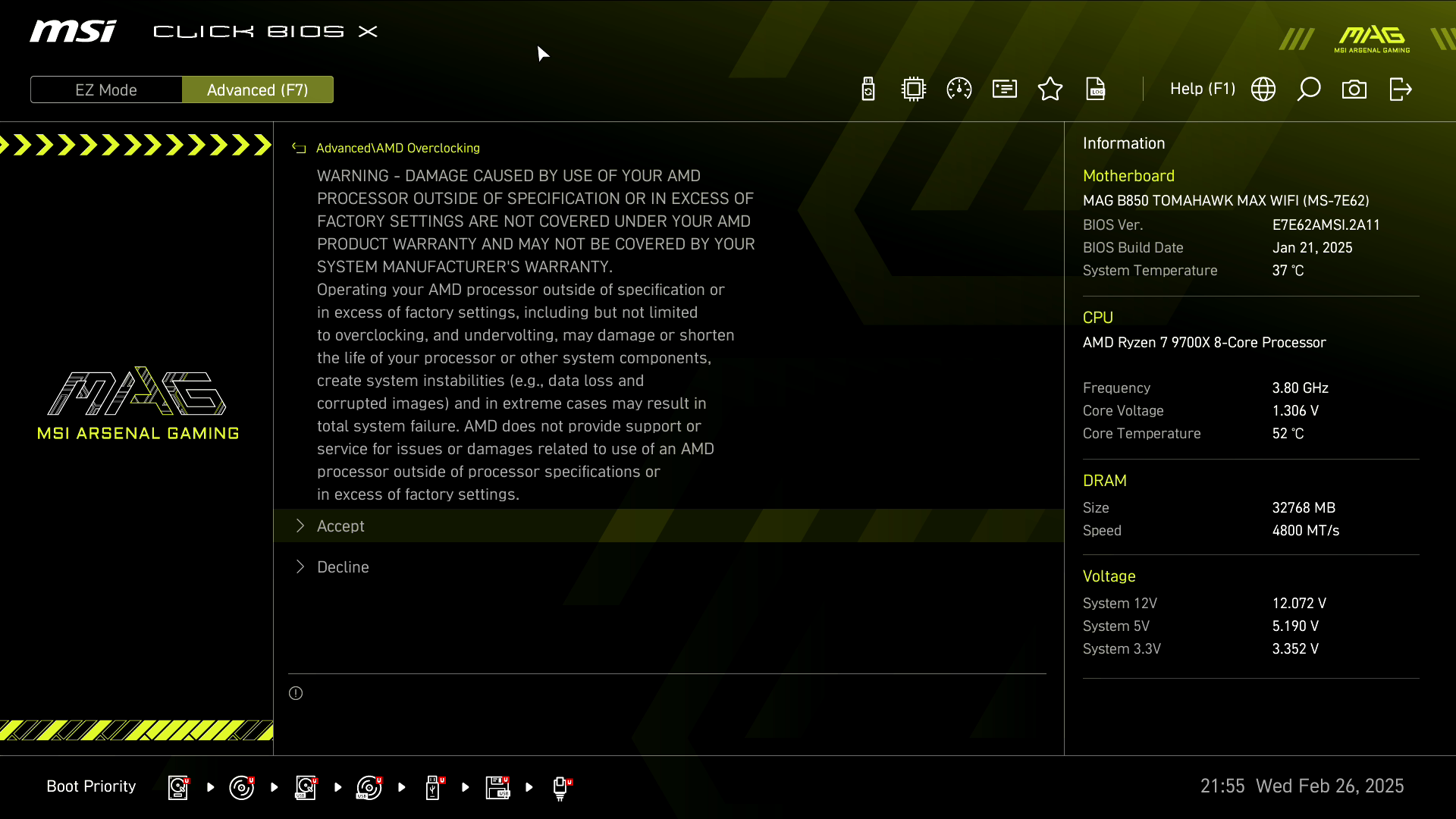Click the CPU chip icon
The width and height of the screenshot is (1456, 819).
(914, 89)
